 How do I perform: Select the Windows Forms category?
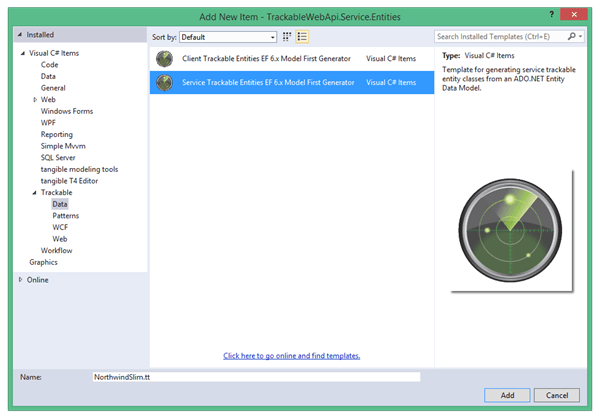click(x=67, y=111)
